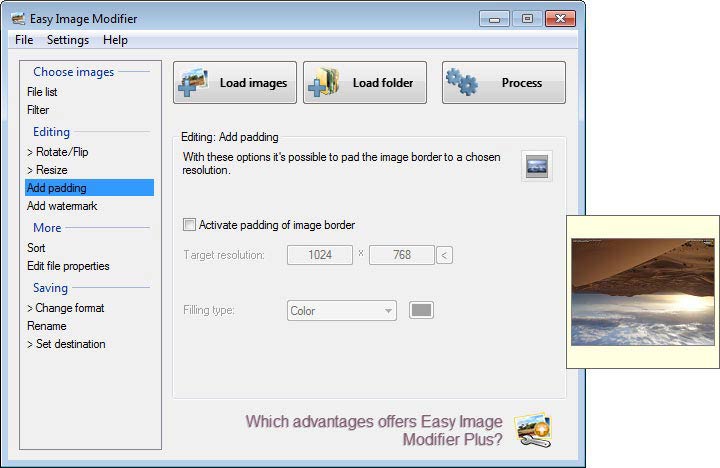Open the Help menu
720x468 pixels.
tap(115, 40)
